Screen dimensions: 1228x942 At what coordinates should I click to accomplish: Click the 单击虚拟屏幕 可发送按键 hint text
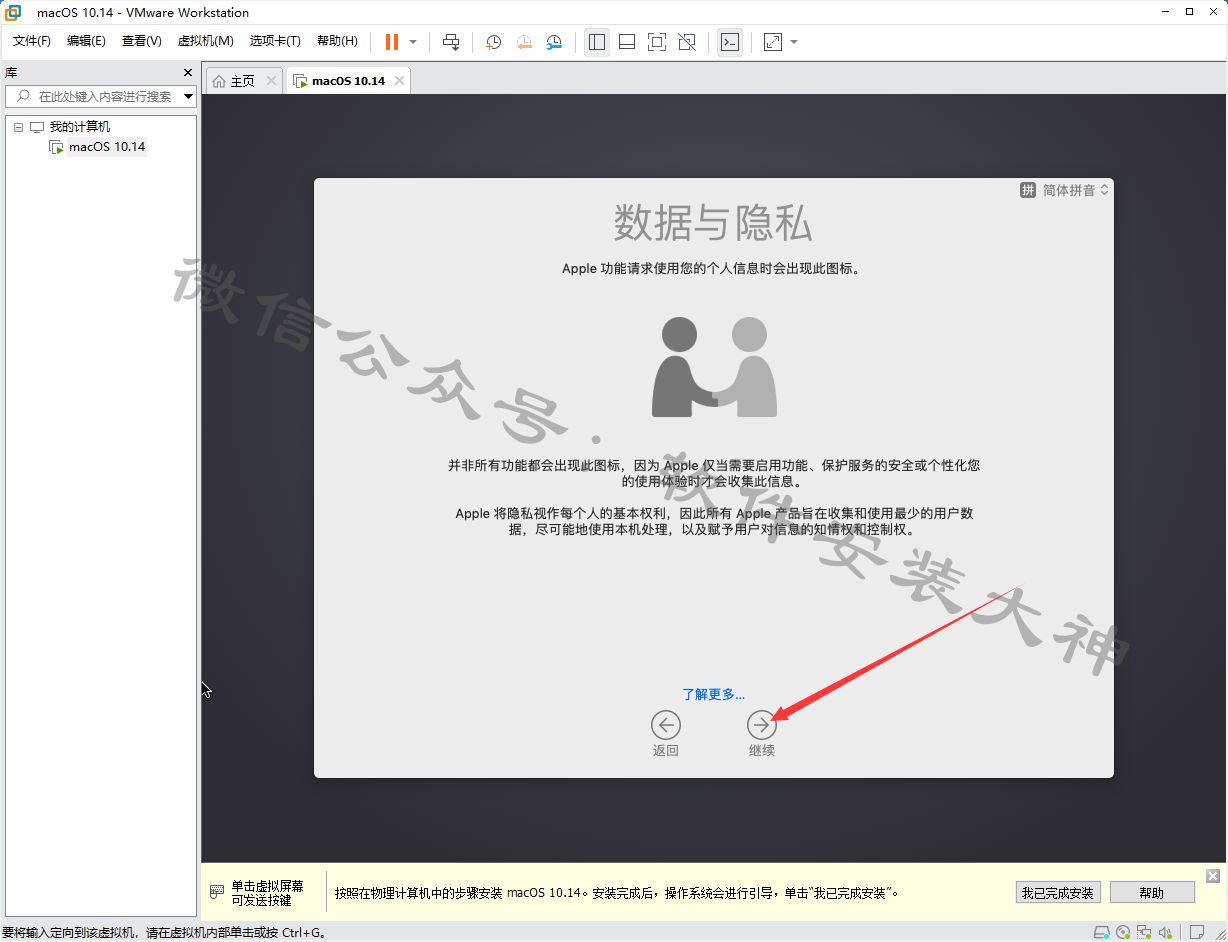[x=267, y=893]
